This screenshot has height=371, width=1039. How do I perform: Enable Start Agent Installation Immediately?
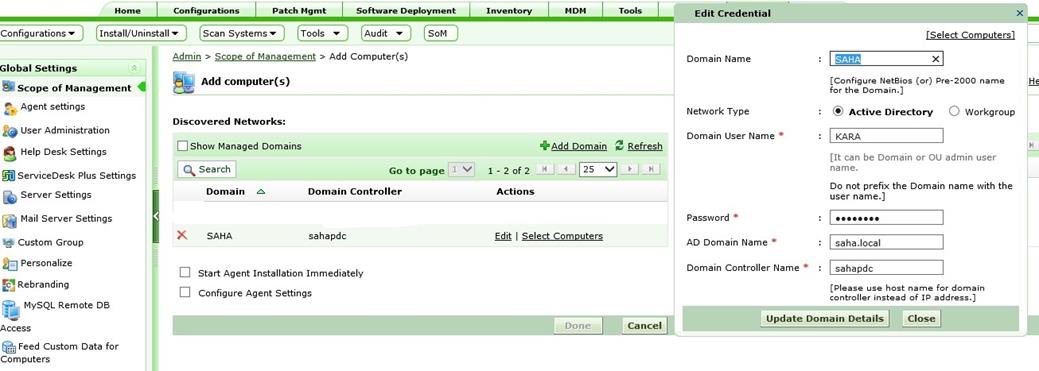[x=185, y=272]
